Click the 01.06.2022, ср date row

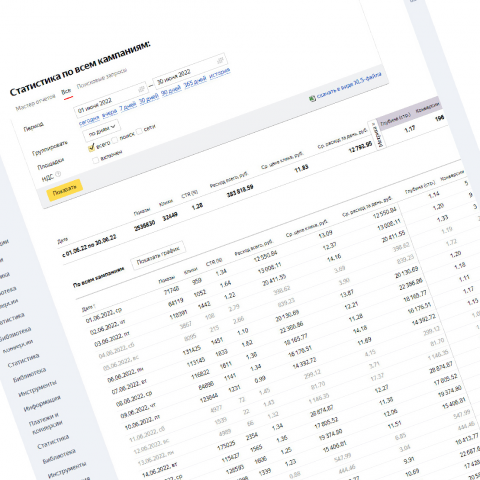click(104, 315)
